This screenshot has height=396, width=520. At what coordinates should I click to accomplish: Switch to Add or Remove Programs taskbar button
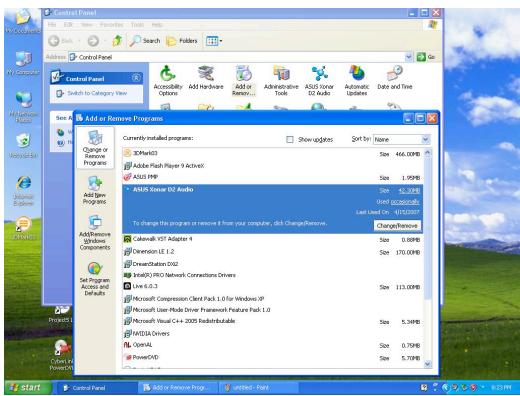[x=177, y=388]
